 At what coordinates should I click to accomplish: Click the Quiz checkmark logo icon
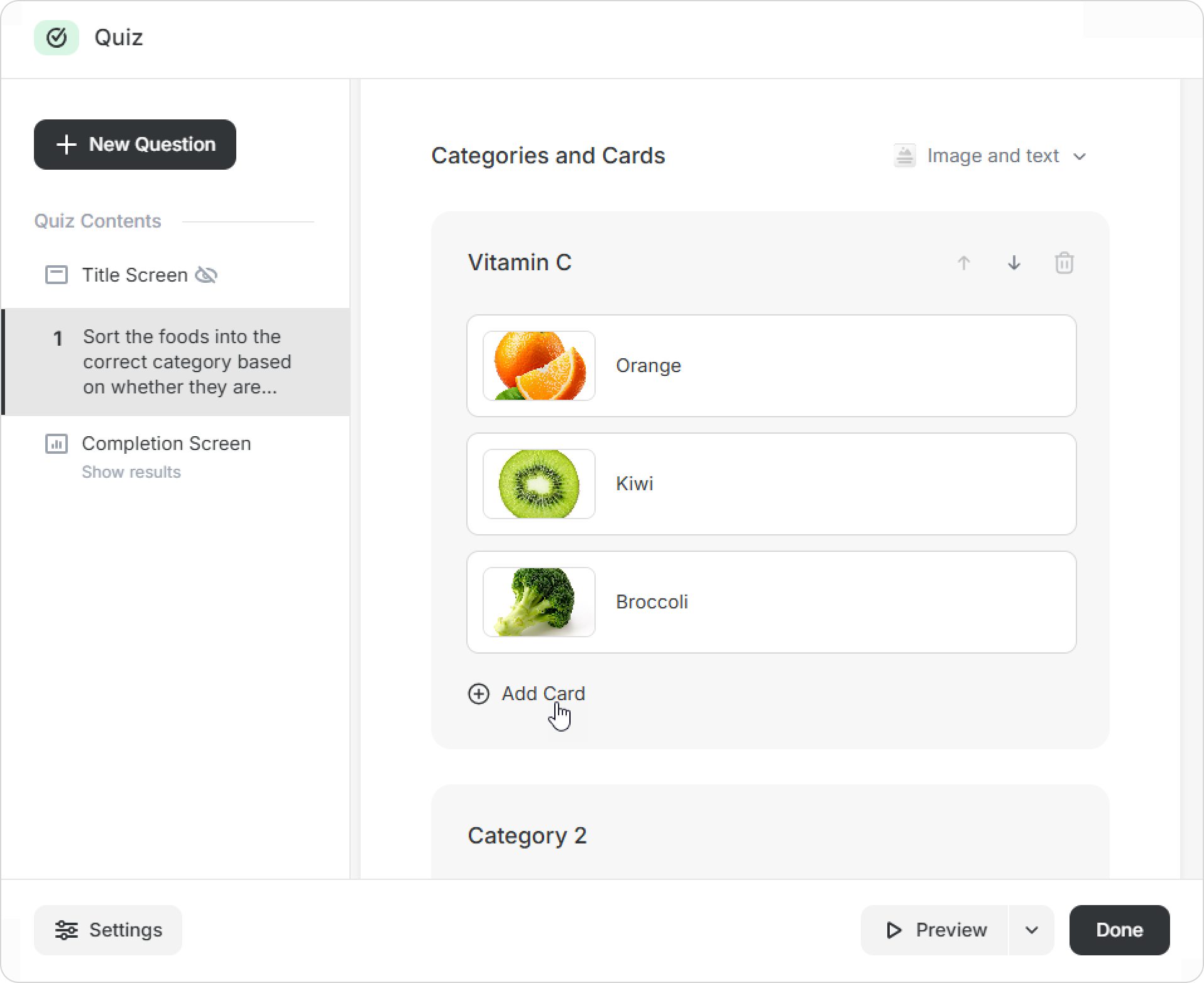click(57, 38)
